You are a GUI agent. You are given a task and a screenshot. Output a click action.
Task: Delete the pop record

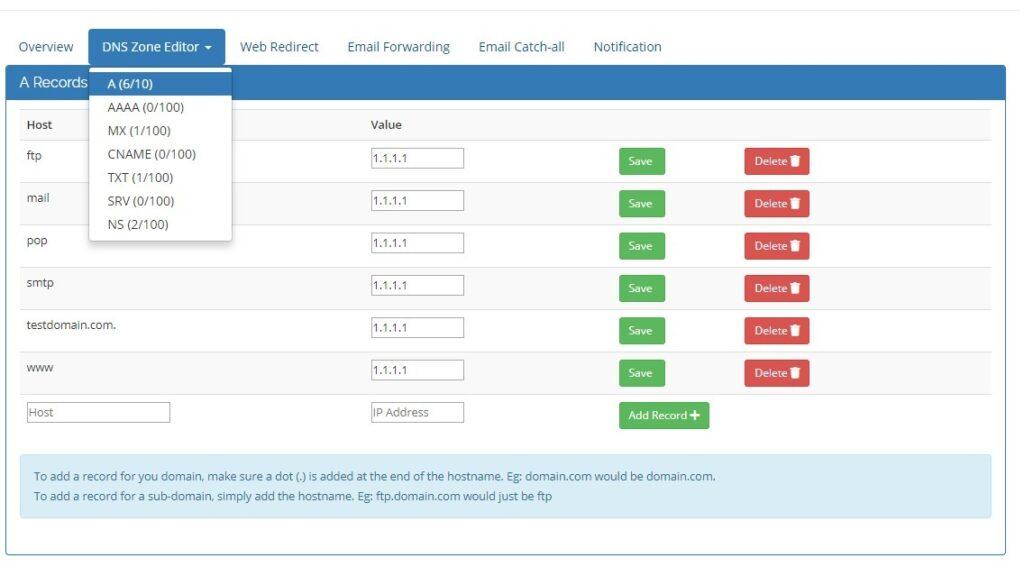[x=776, y=246]
